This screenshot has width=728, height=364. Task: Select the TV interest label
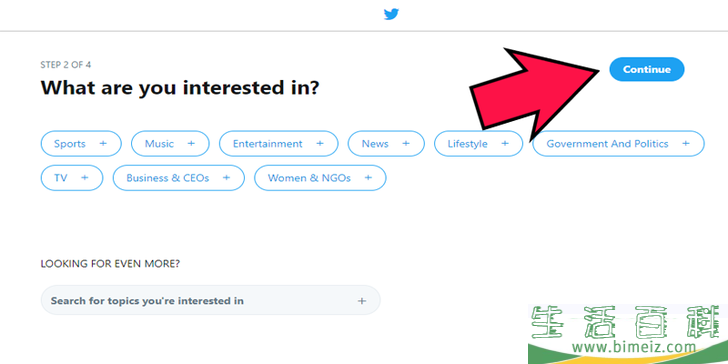click(61, 178)
